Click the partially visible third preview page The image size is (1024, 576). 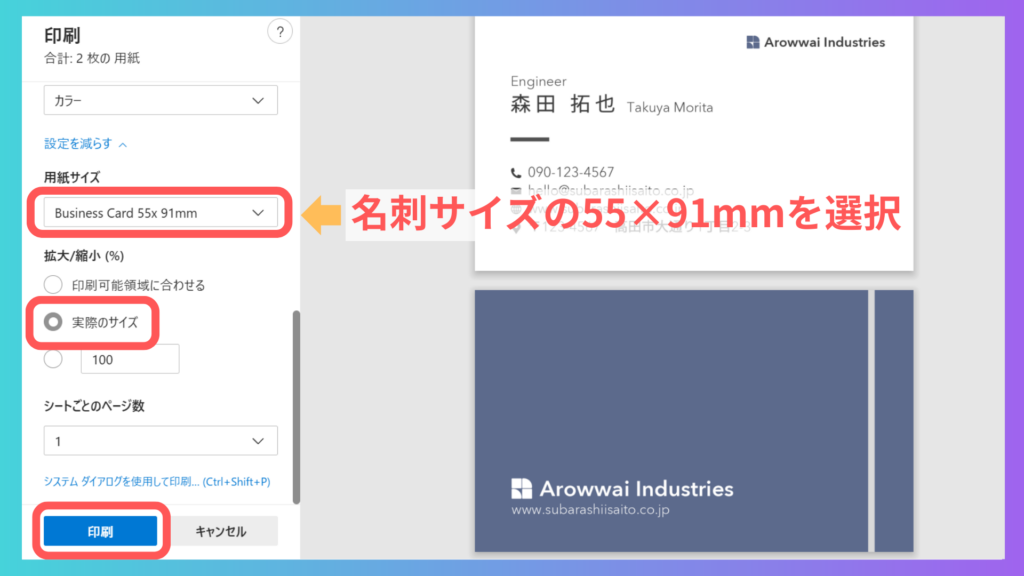(x=894, y=420)
